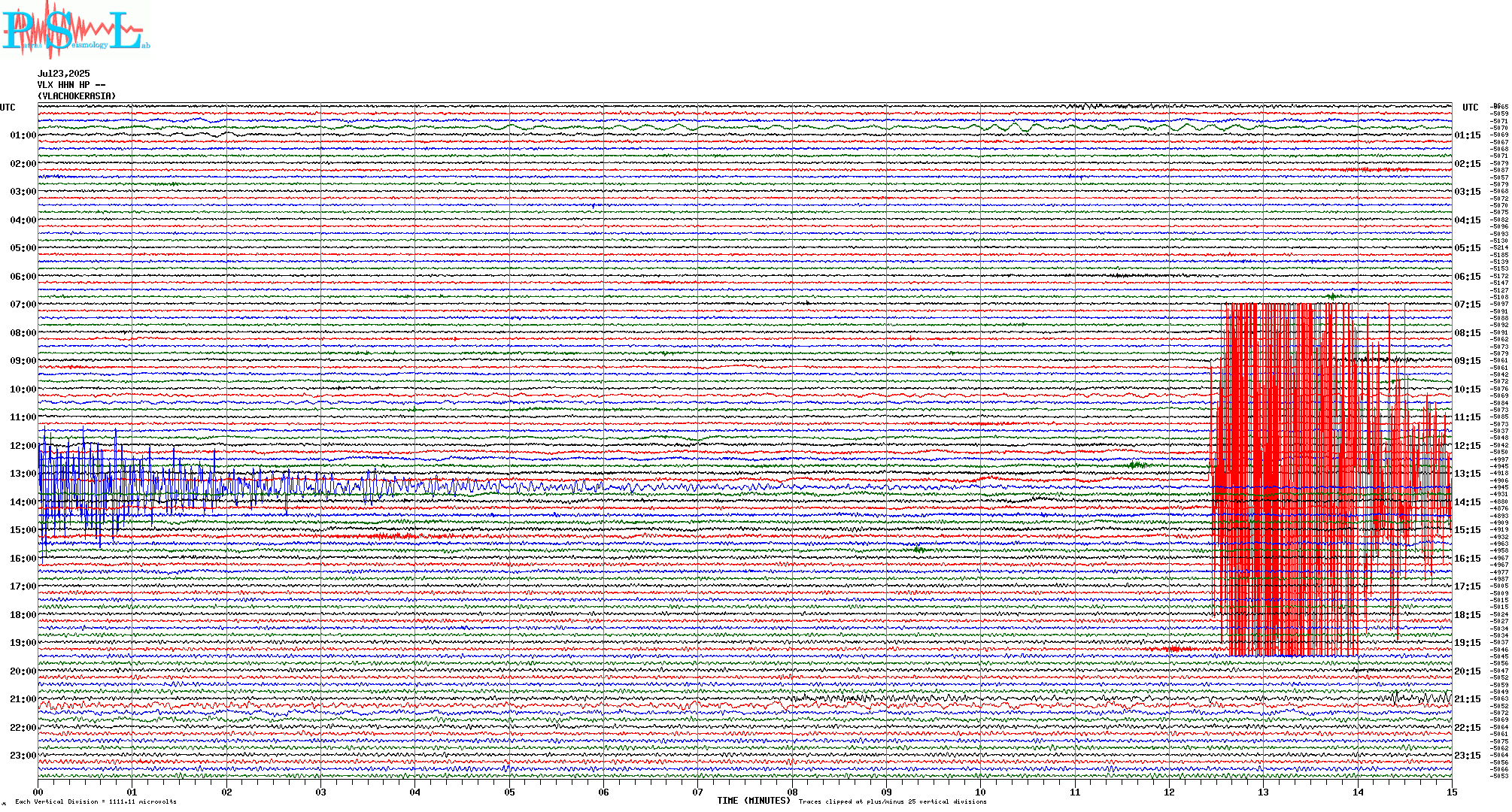Screen dimensions: 1512x812
Task: Click the 14:00 hour label
Action: (x=23, y=502)
